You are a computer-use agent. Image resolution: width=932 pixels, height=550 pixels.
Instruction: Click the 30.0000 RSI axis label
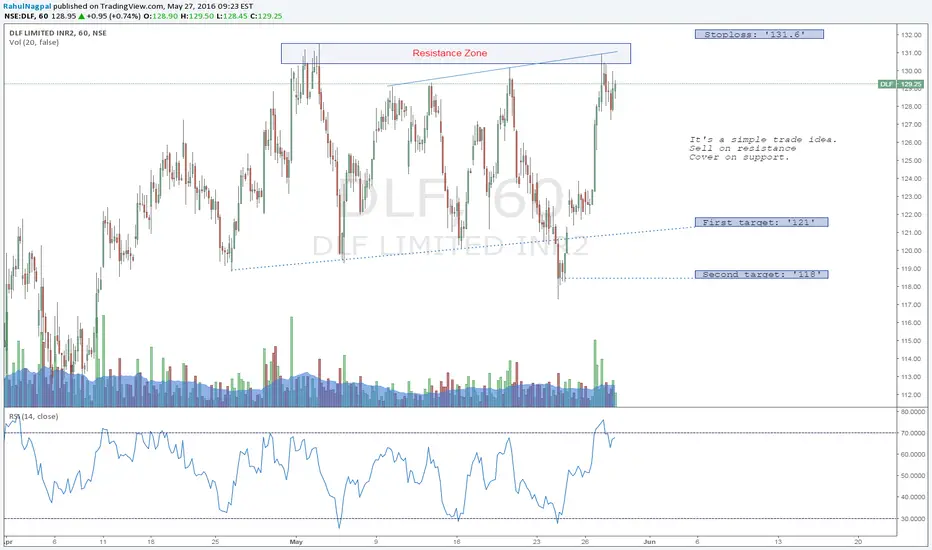(912, 518)
